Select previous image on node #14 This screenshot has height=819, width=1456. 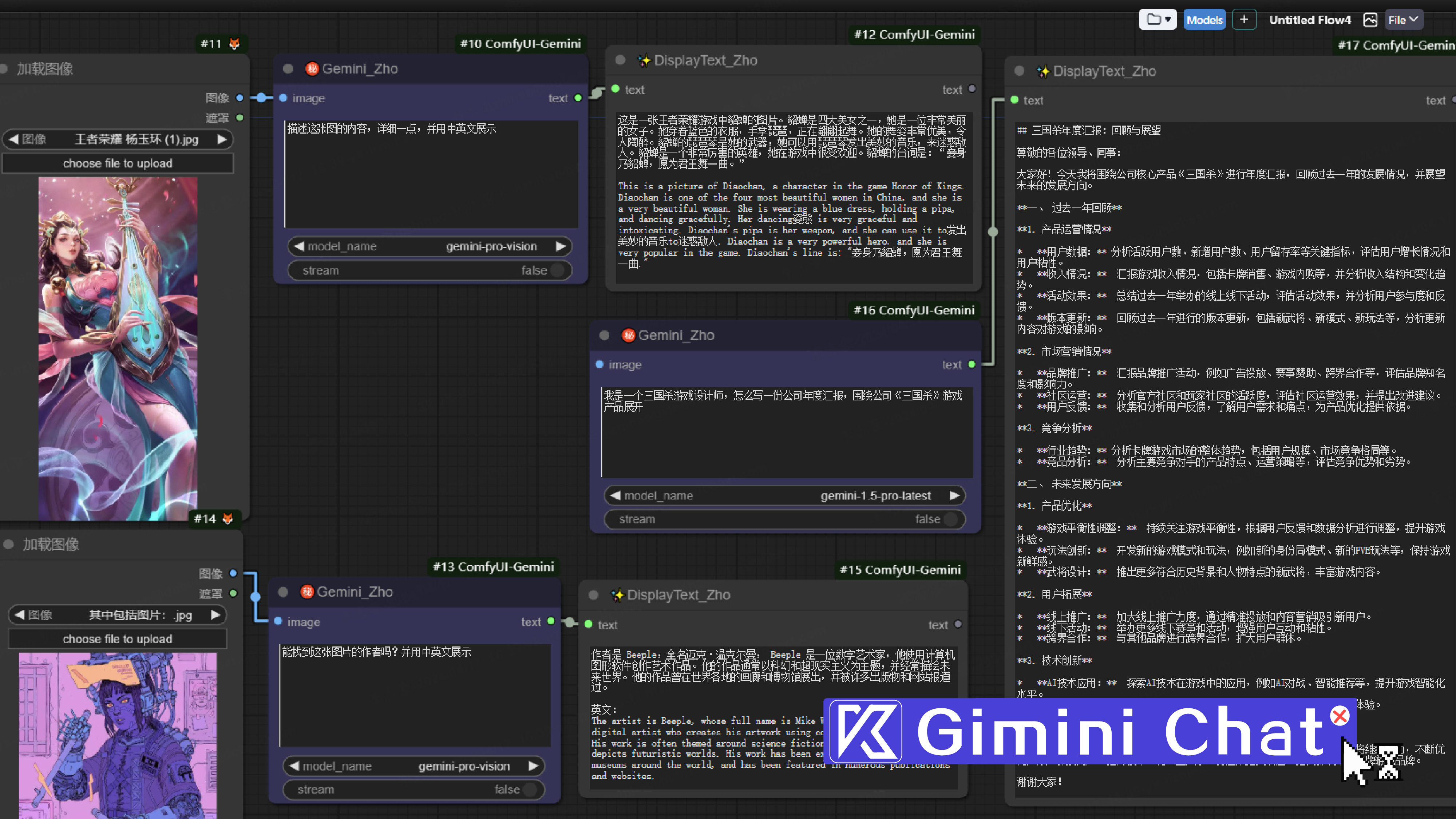[20, 614]
